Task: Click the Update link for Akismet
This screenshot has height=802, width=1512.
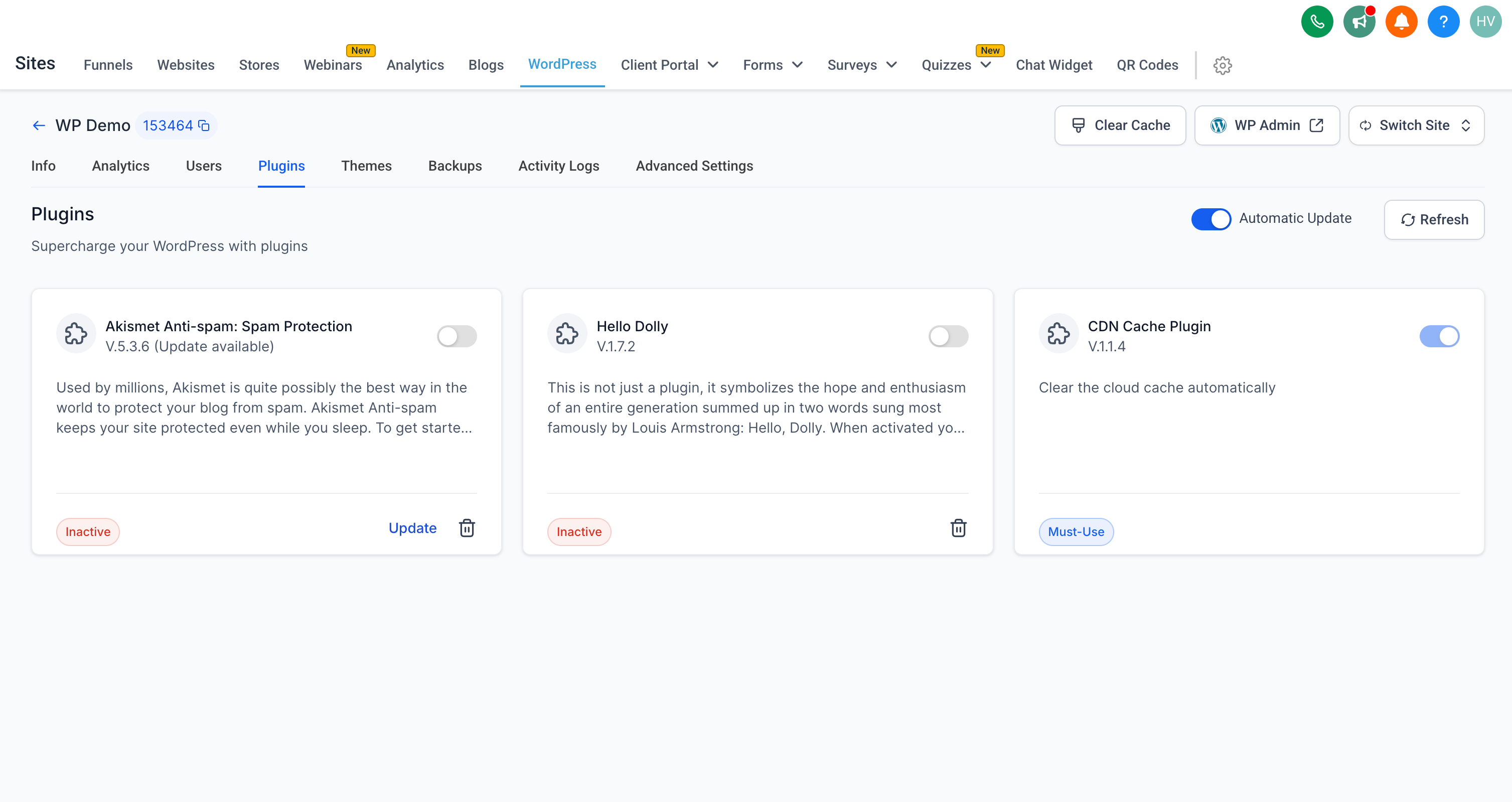Action: click(x=412, y=528)
